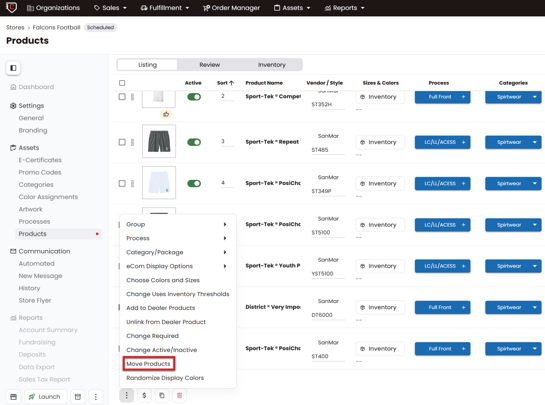Toggle Active switch for Sport-Tek Repeat shorts
Screen dimensions: 545x405
tap(194, 142)
